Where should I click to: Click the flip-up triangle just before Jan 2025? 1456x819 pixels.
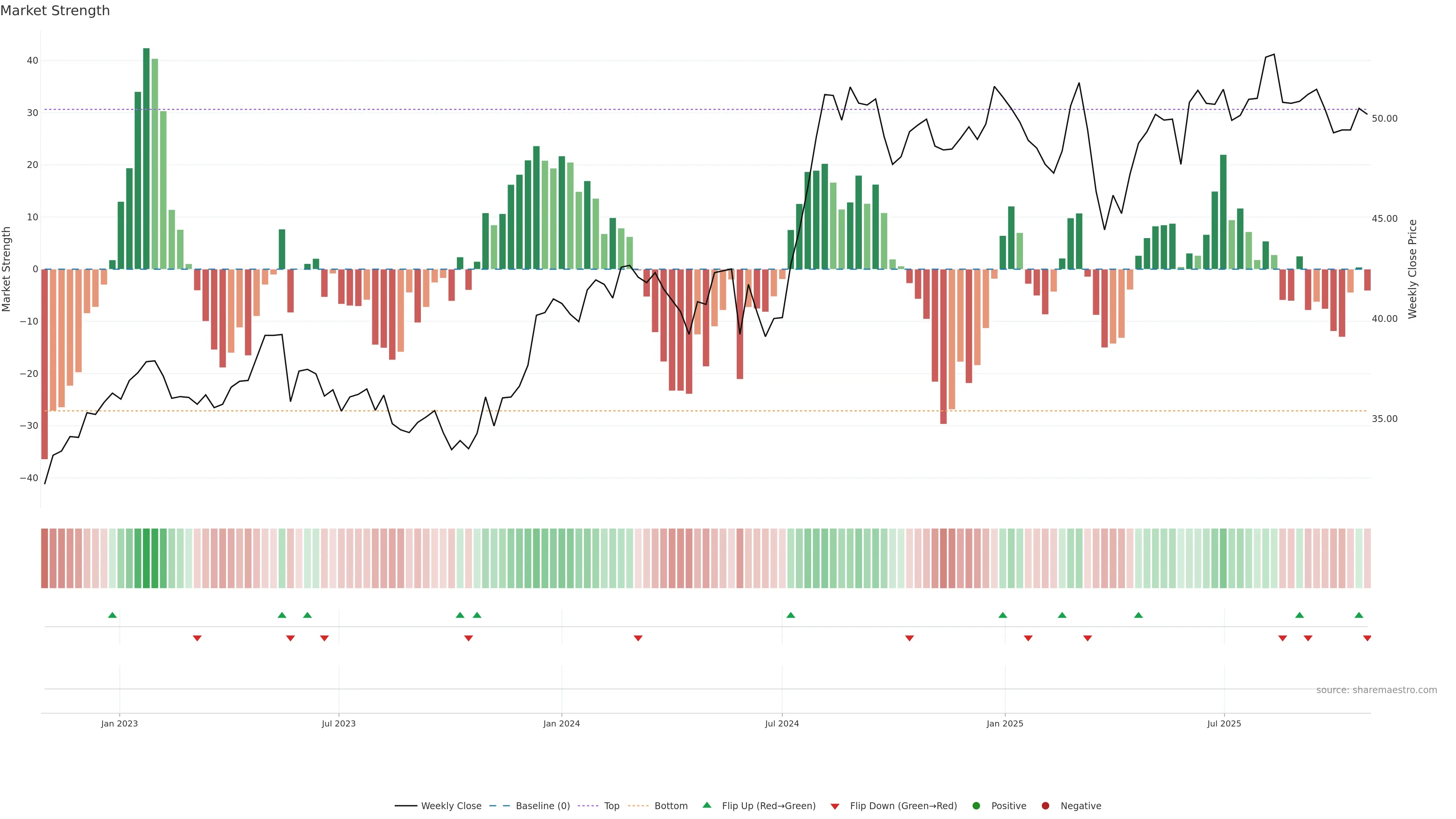(x=1003, y=615)
